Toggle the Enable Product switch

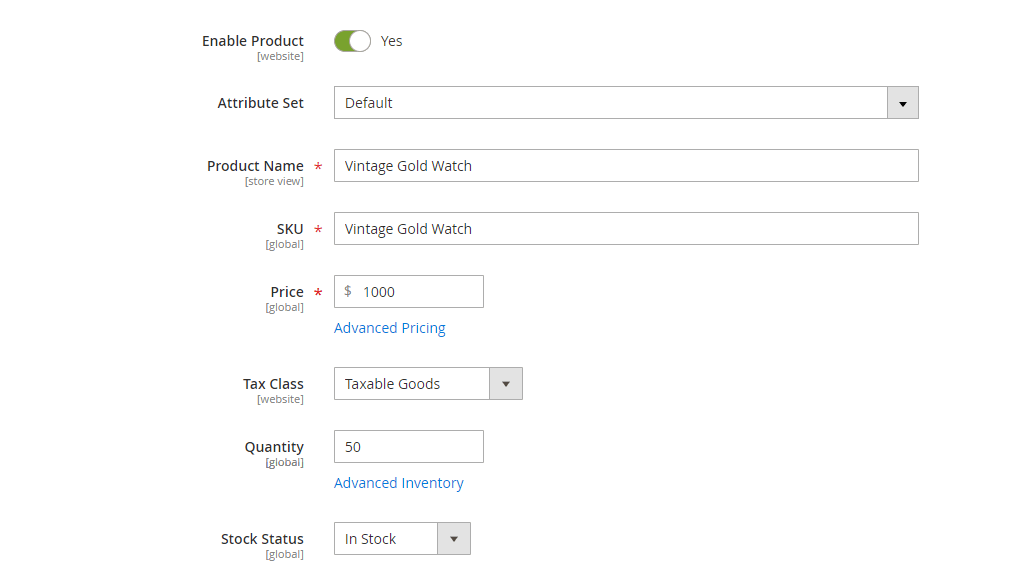point(352,41)
